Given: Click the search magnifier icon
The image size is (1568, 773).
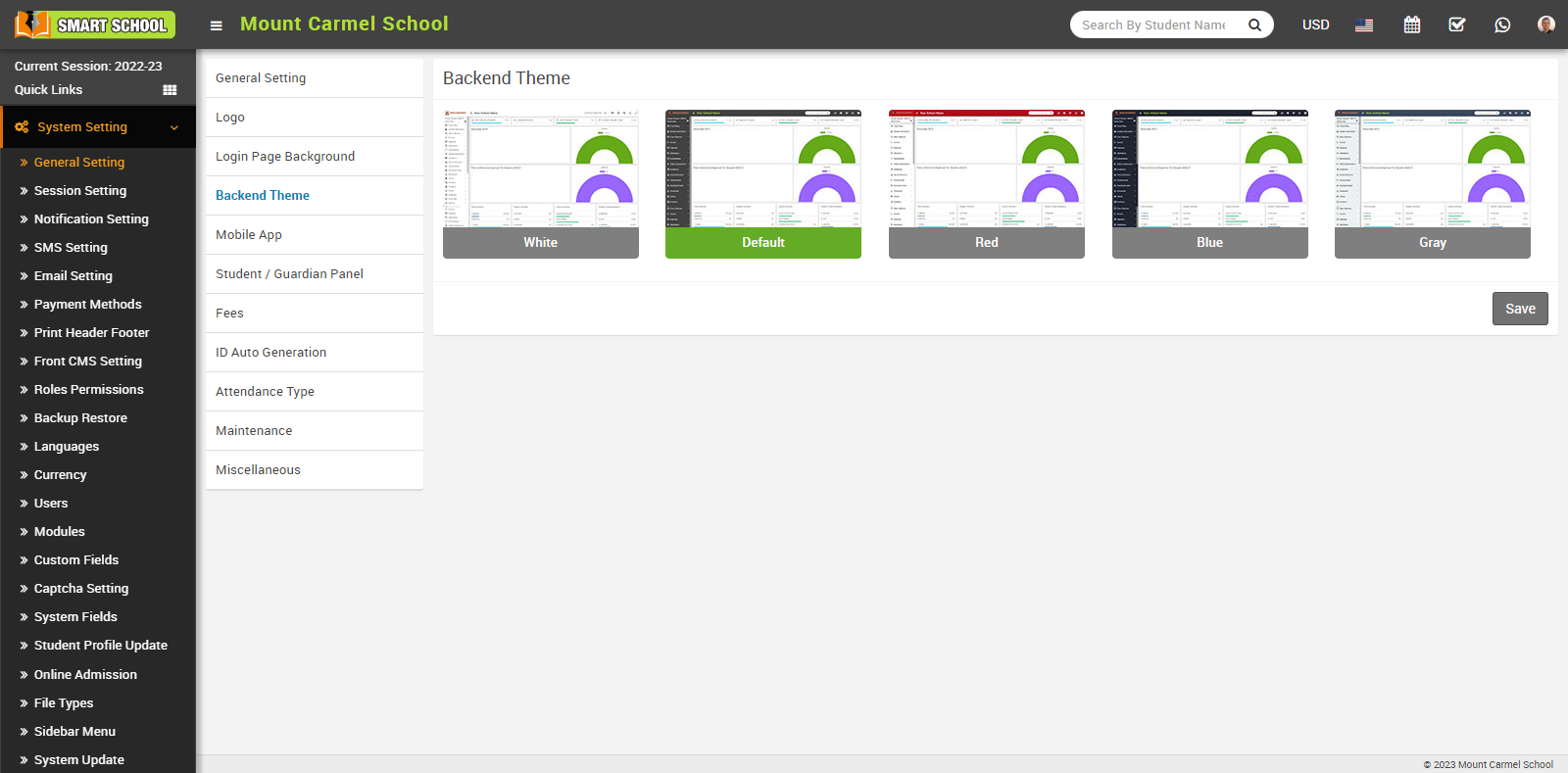Looking at the screenshot, I should point(1254,25).
